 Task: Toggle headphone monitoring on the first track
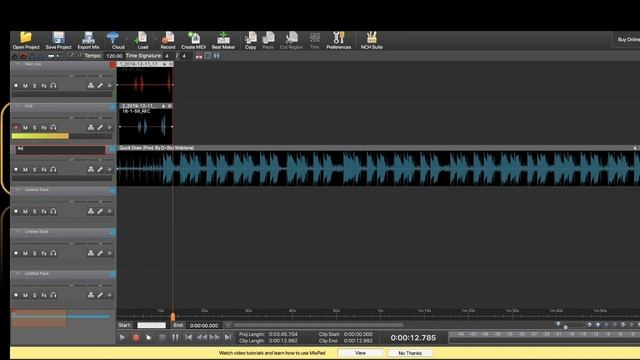tap(53, 86)
